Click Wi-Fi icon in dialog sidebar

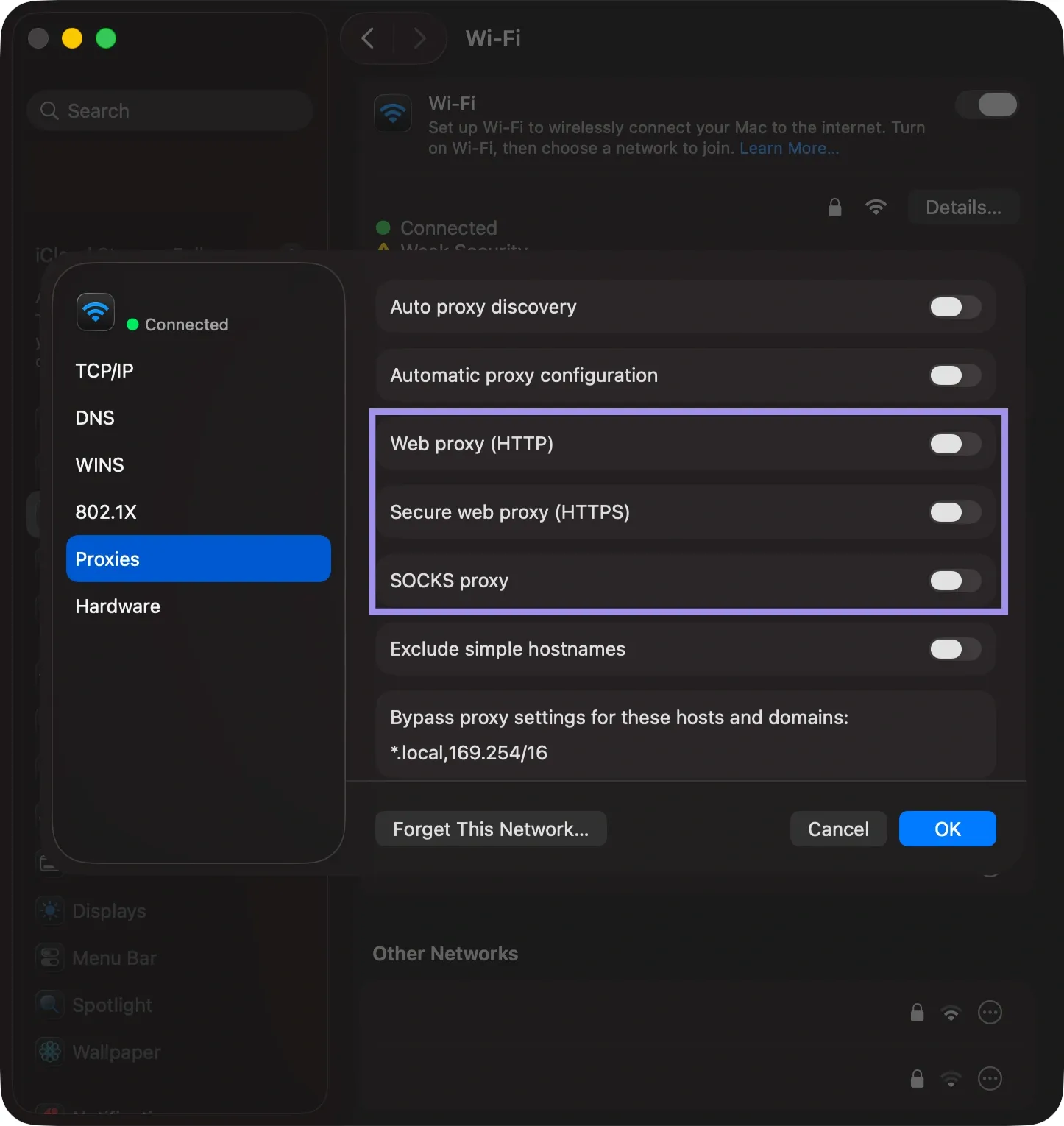tap(96, 312)
